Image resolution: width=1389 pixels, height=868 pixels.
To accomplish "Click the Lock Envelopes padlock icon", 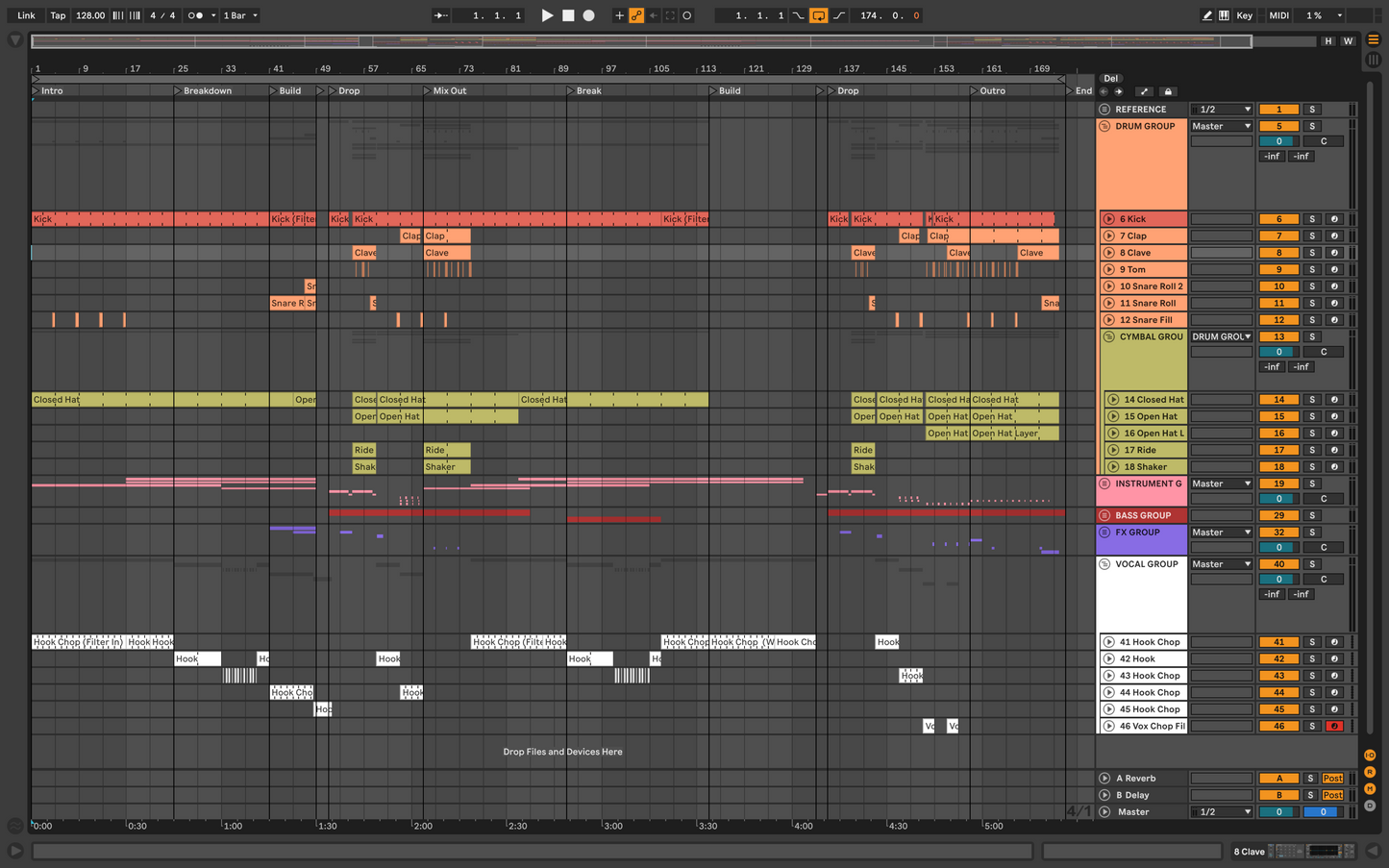I will point(1168,92).
